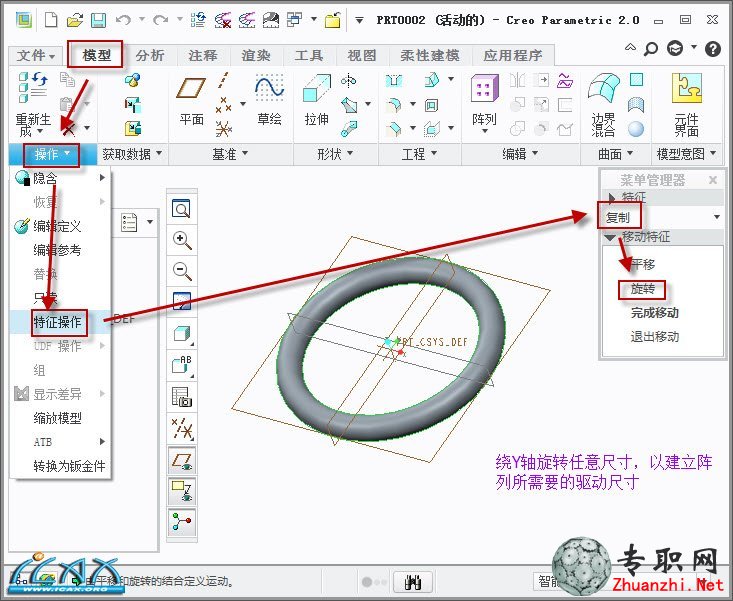Click the Pattern (阵列) tool

coord(484,103)
